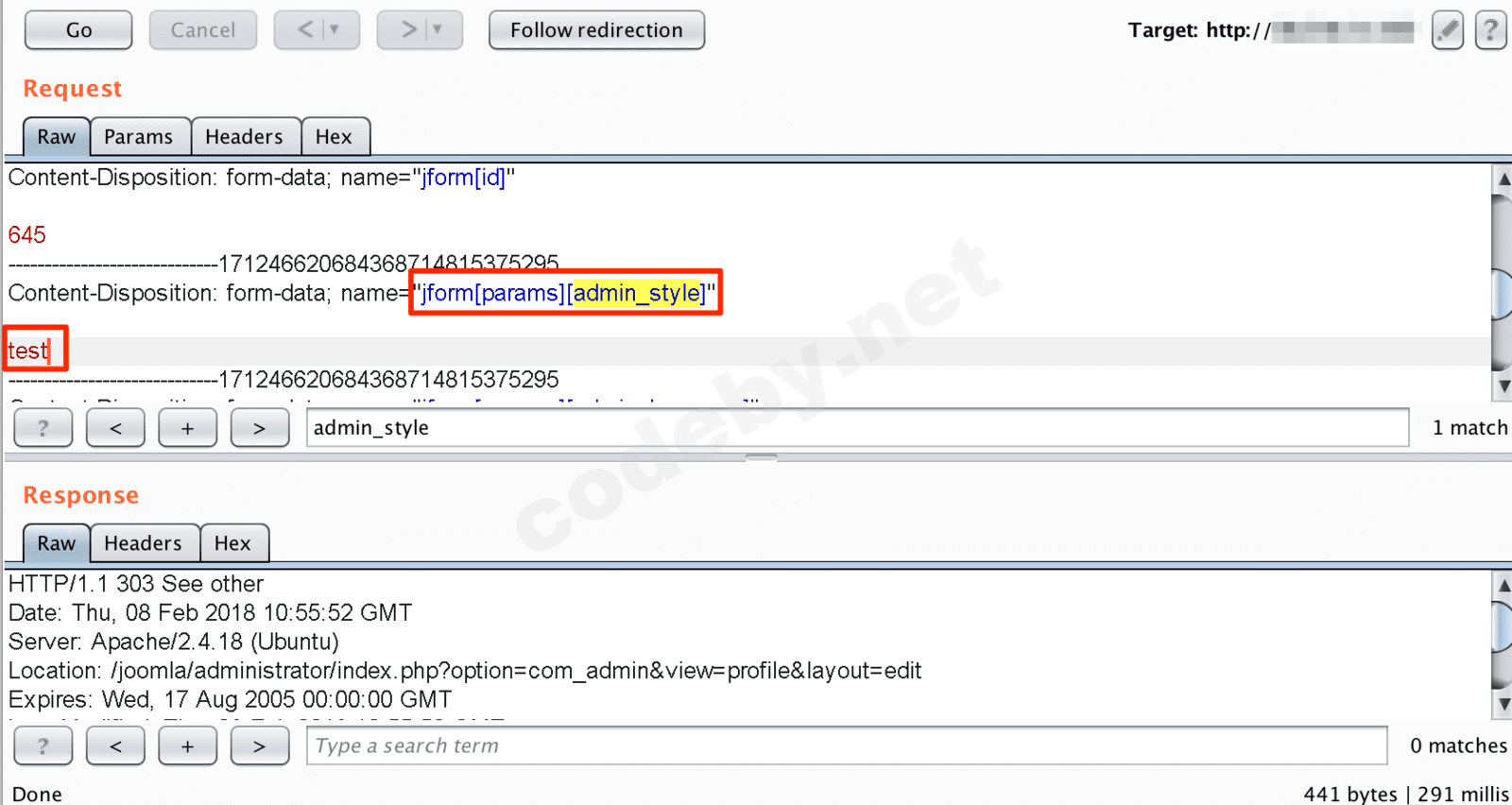
Task: Go to previous match in response search
Action: pos(115,746)
